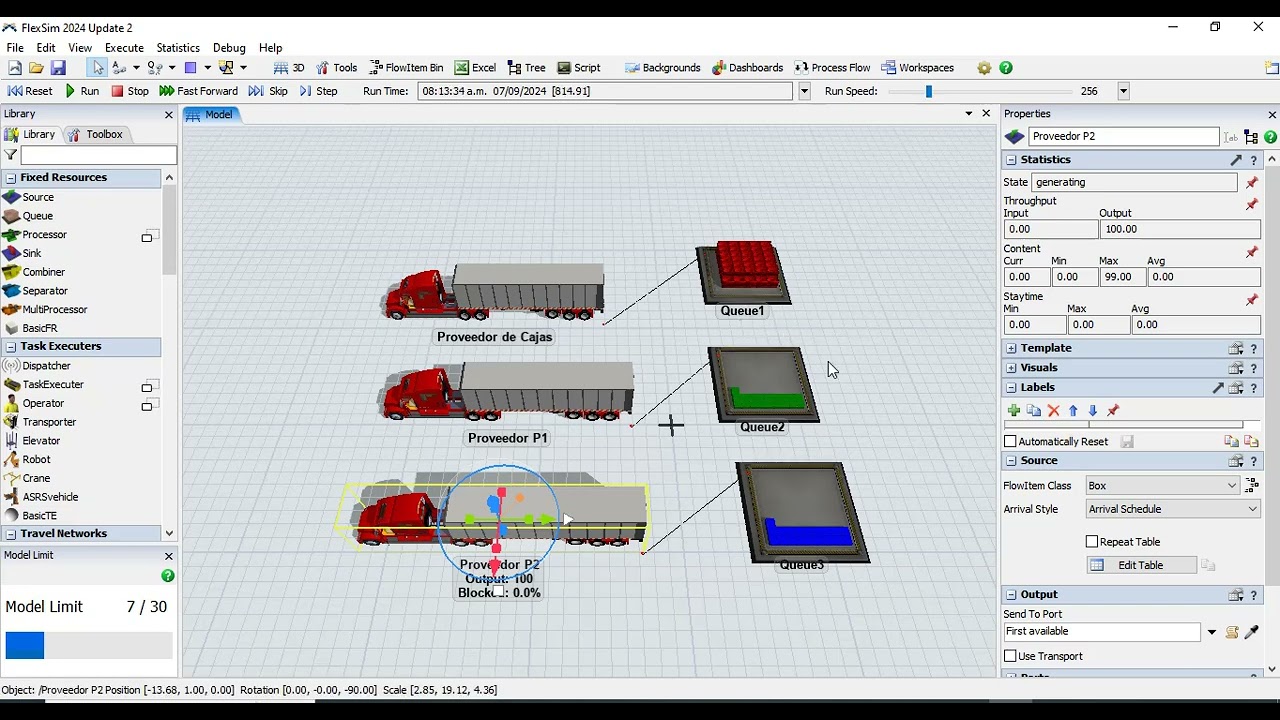Open a model using the folder icon
This screenshot has height=720, width=1280.
pyautogui.click(x=36, y=68)
